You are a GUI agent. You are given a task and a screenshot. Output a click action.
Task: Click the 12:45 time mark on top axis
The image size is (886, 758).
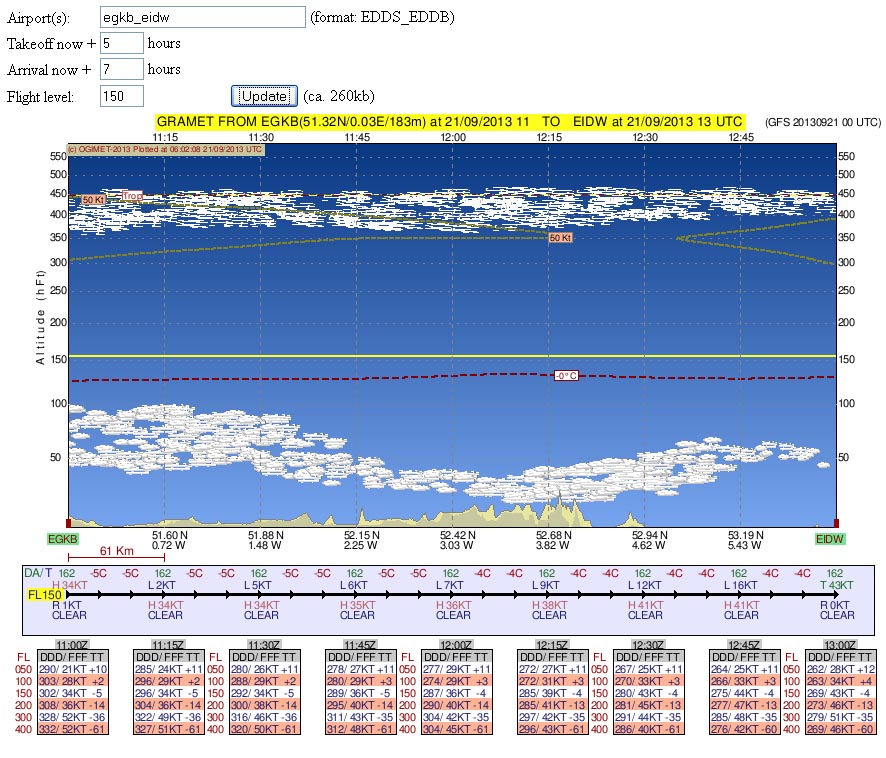(x=741, y=137)
